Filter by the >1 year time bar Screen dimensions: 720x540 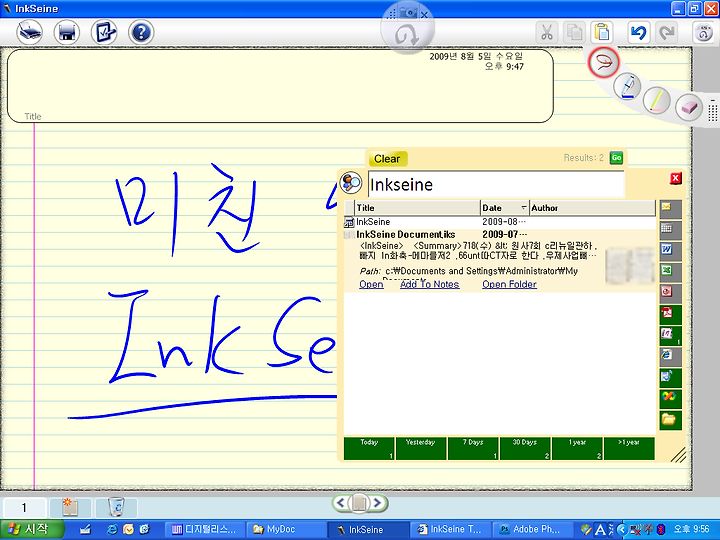point(629,448)
